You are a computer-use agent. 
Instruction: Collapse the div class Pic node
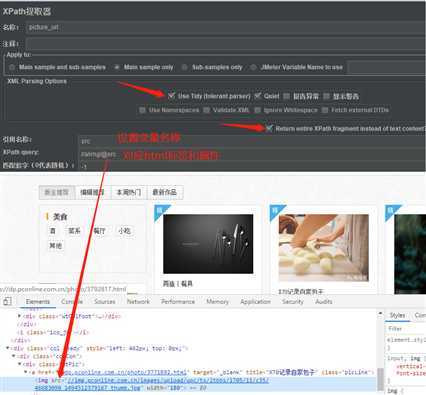click(20, 364)
